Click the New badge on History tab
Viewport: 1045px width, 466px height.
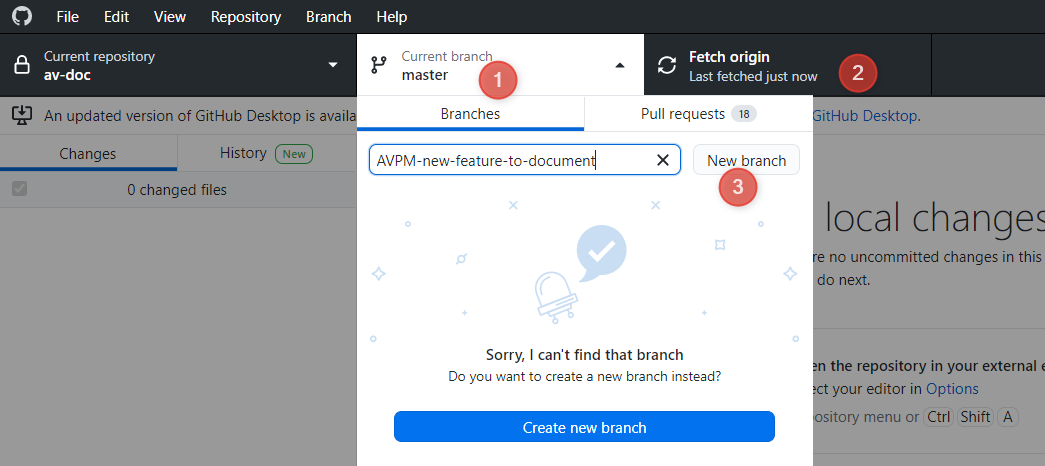(x=294, y=154)
